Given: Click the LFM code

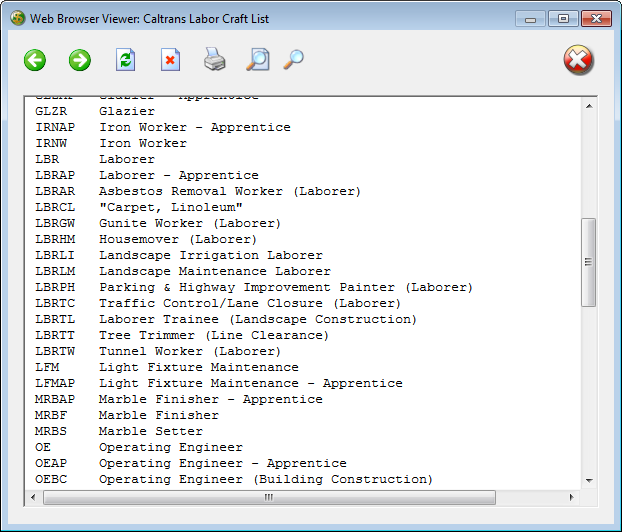Looking at the screenshot, I should pyautogui.click(x=47, y=367).
